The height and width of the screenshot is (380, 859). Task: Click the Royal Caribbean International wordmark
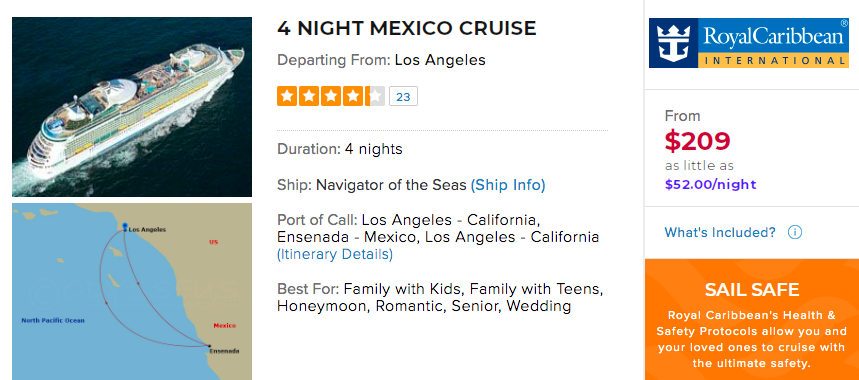[774, 43]
